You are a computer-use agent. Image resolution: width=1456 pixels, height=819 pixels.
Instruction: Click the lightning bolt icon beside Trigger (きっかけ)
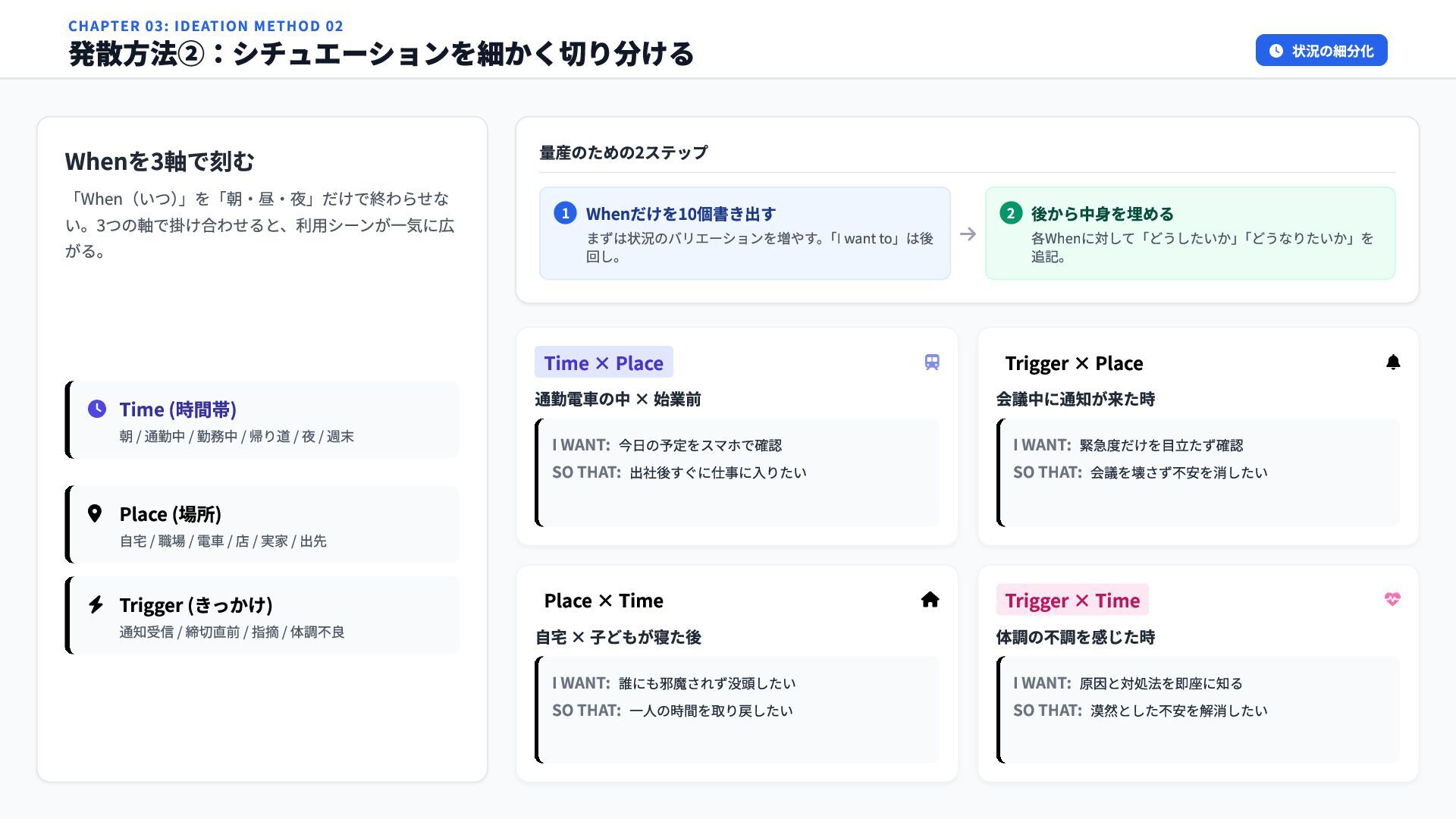96,604
